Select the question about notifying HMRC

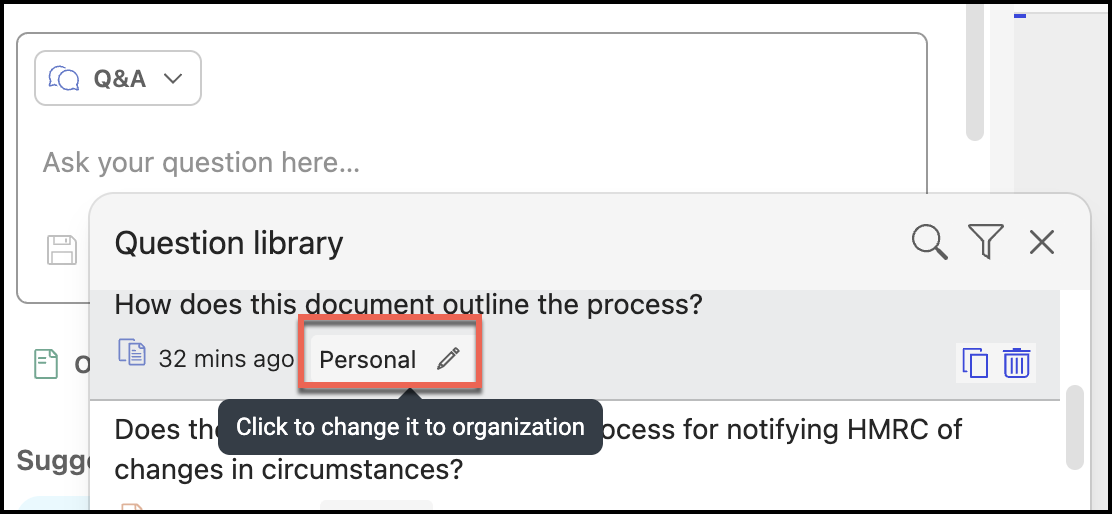[538, 448]
